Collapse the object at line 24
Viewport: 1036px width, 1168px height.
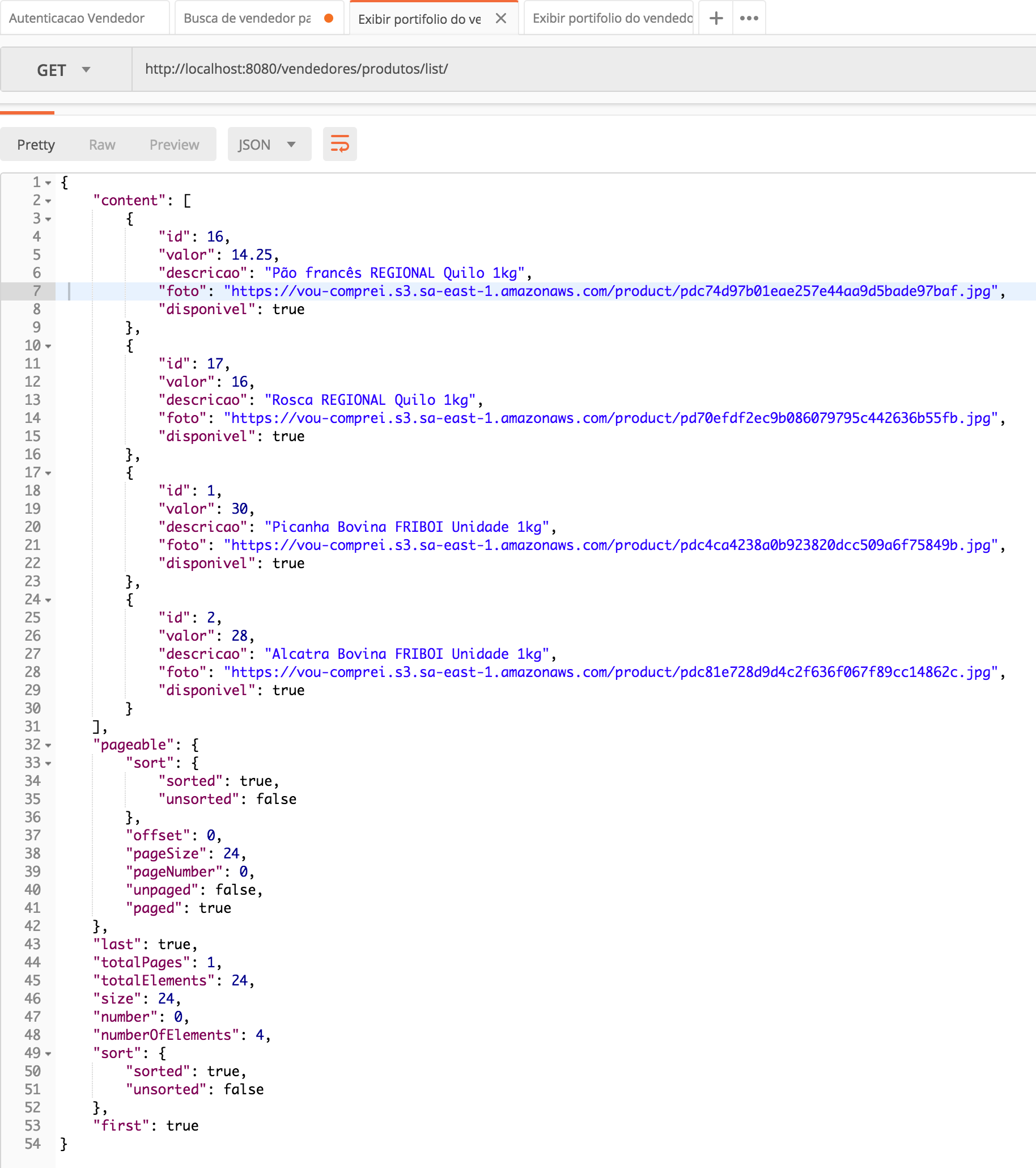(49, 600)
